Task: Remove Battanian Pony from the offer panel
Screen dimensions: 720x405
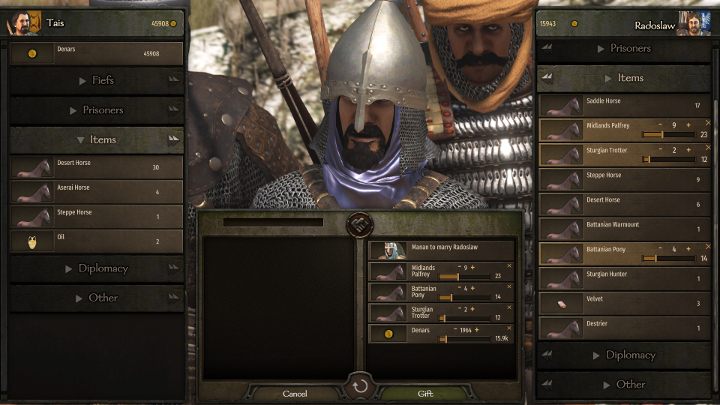Action: coord(509,287)
